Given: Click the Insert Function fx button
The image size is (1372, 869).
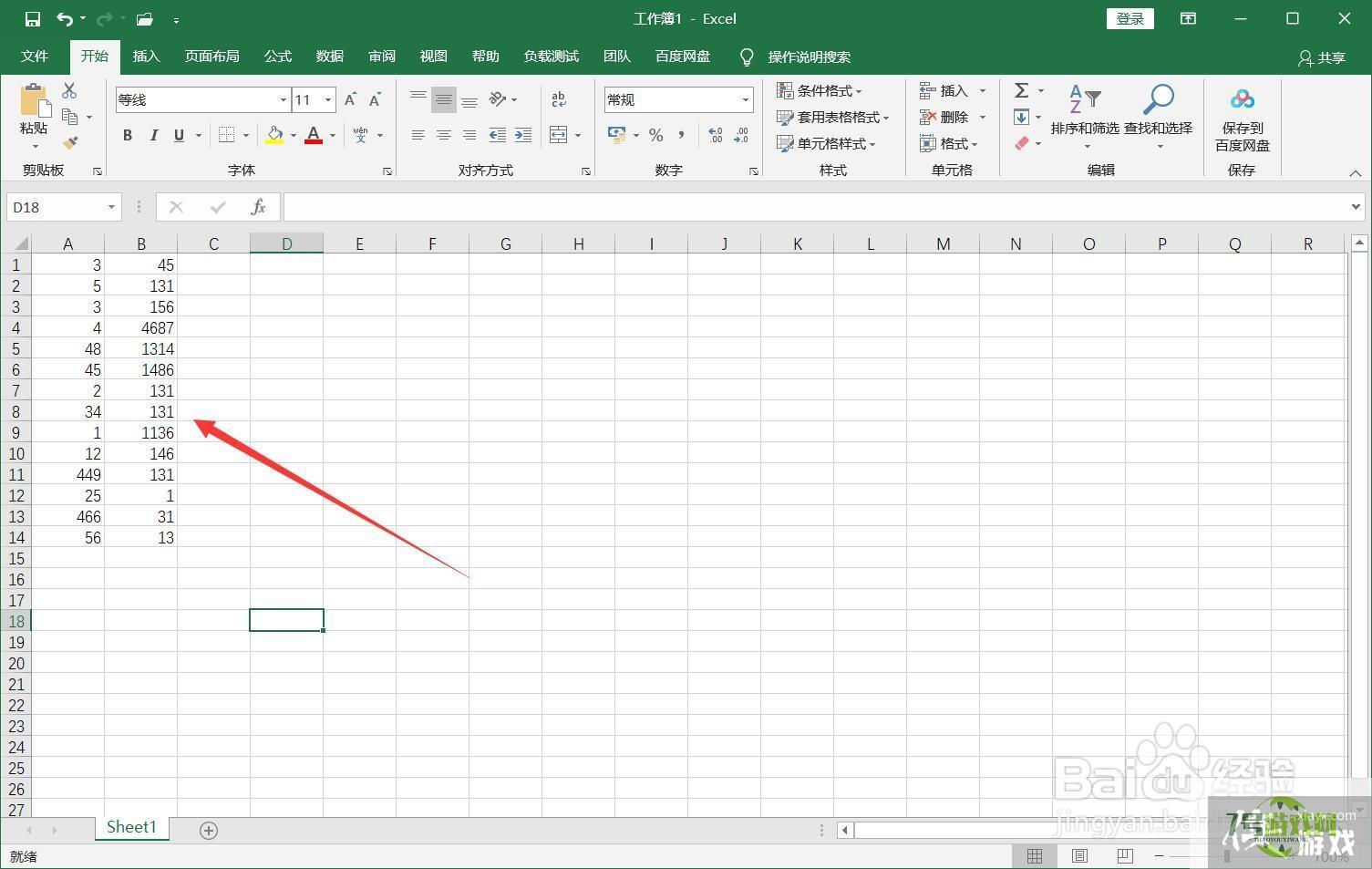Looking at the screenshot, I should click(x=258, y=207).
